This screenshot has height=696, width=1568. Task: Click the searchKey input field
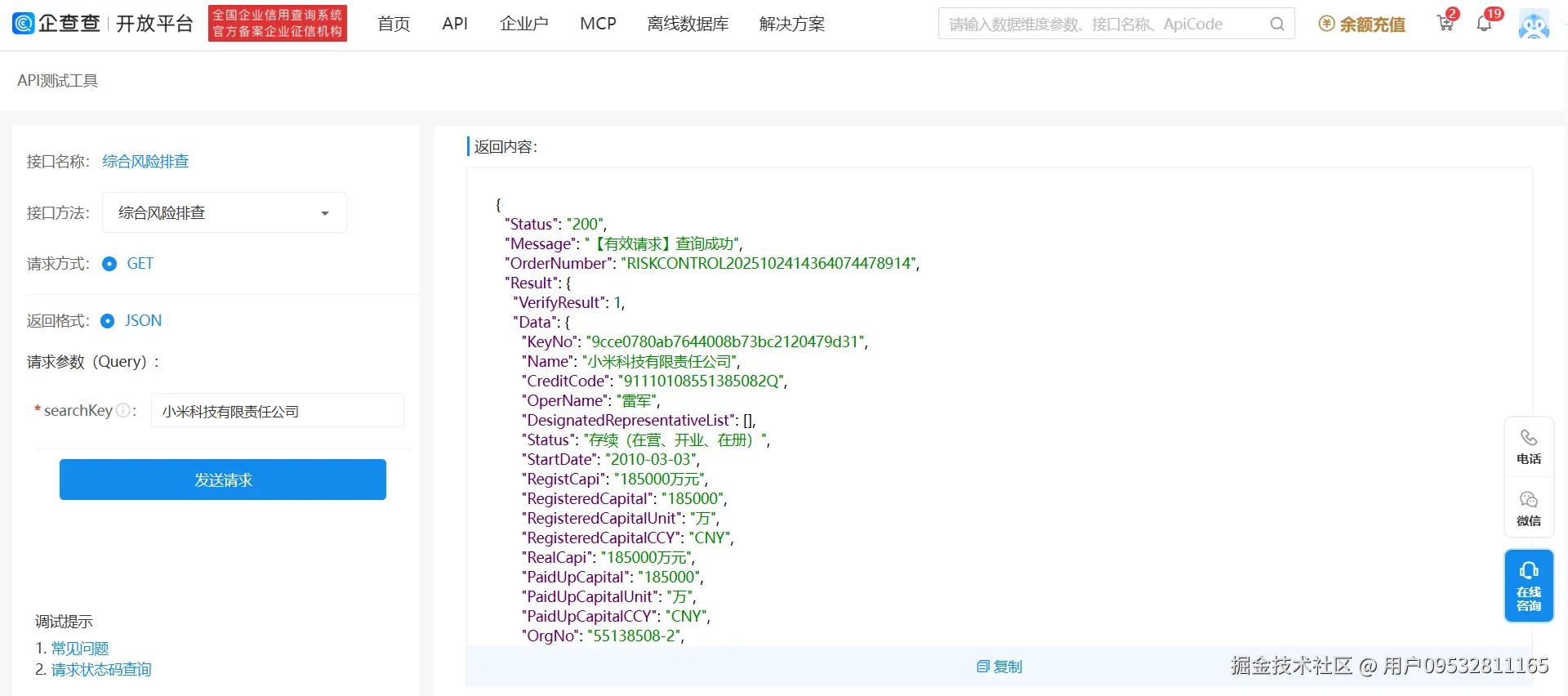(x=278, y=411)
